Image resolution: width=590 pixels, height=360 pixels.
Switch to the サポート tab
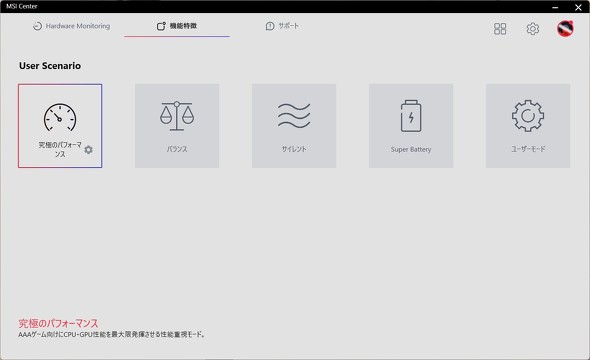point(282,26)
